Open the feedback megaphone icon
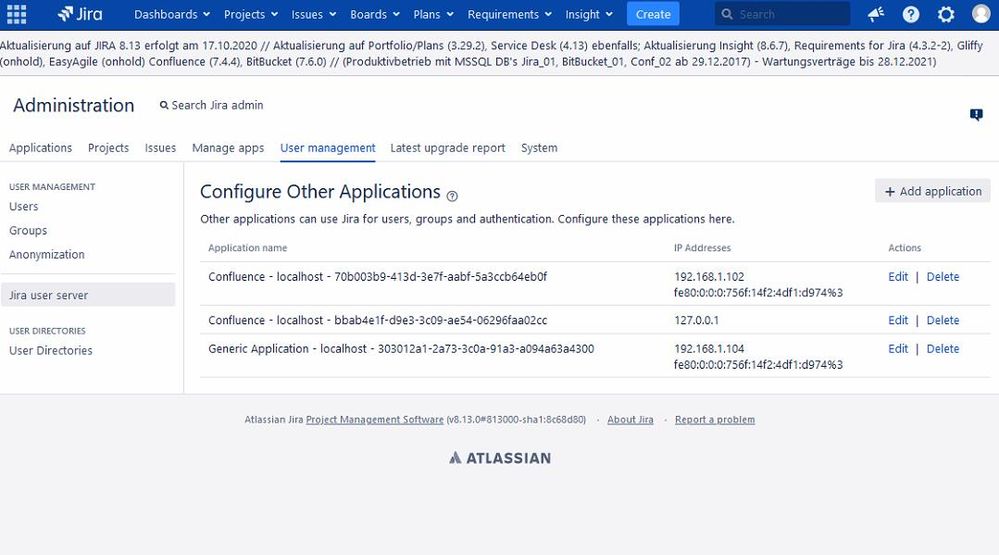 coord(876,14)
